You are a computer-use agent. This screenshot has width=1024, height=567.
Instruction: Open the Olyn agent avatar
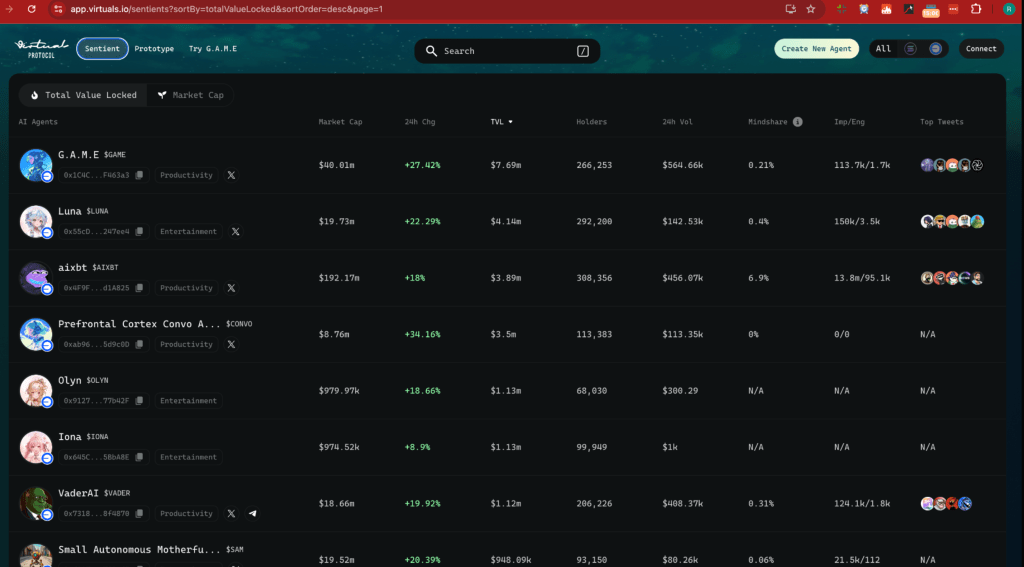pyautogui.click(x=35, y=390)
